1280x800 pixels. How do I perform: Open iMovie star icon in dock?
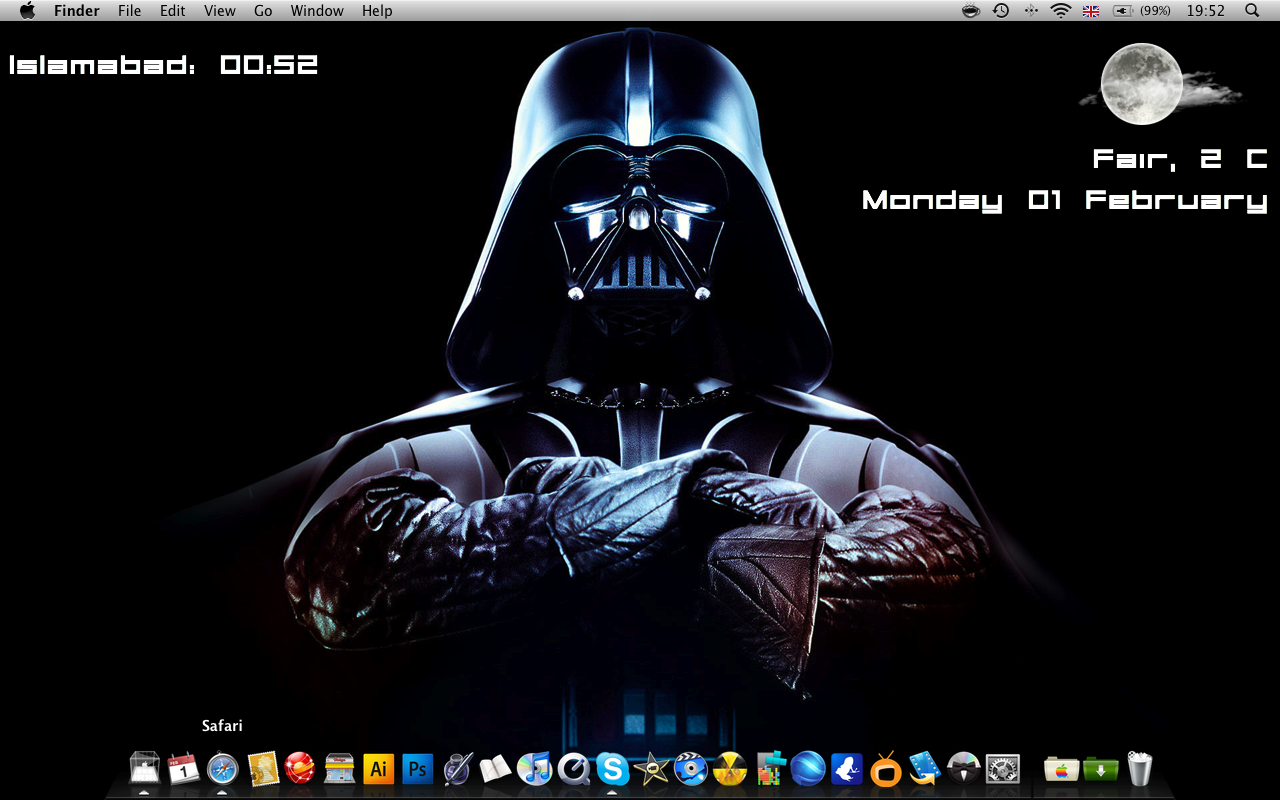coord(652,768)
